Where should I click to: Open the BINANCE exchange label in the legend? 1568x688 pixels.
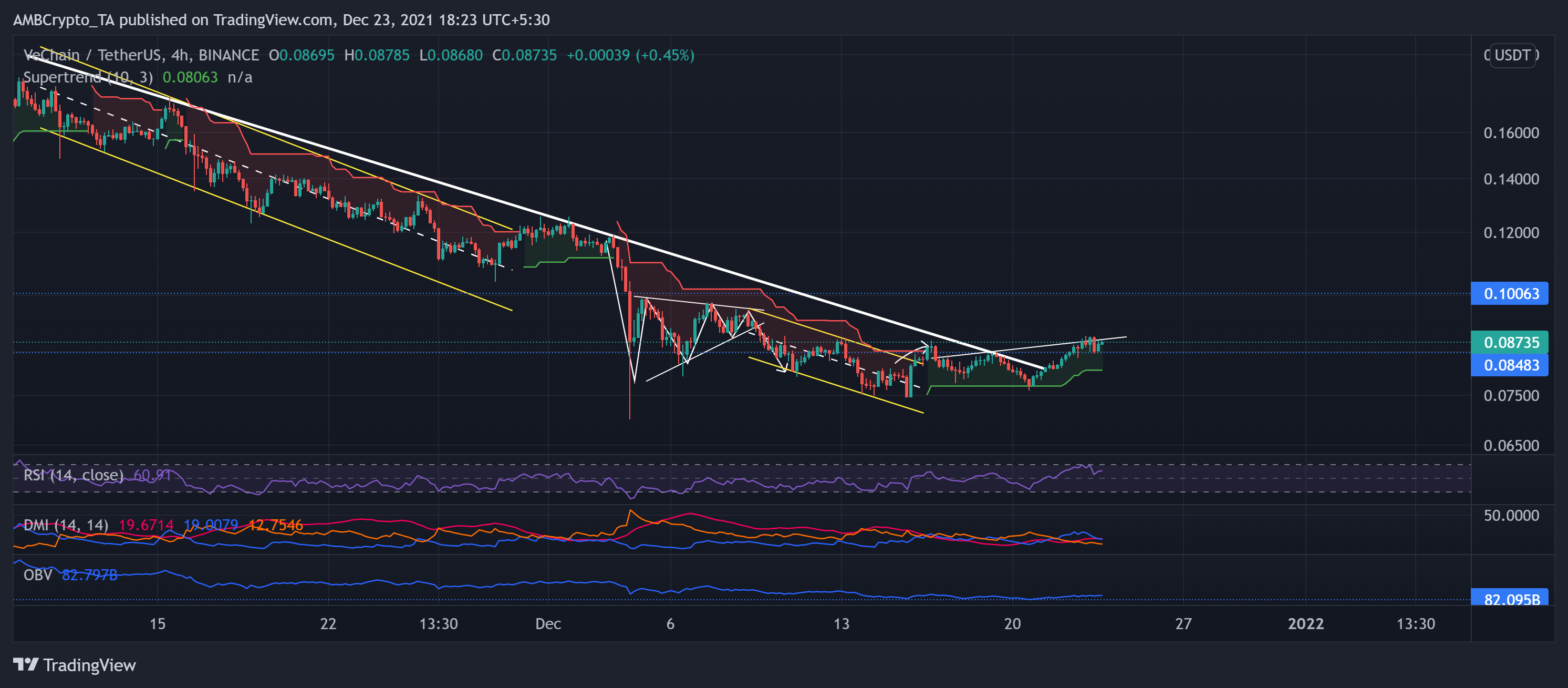coord(231,55)
